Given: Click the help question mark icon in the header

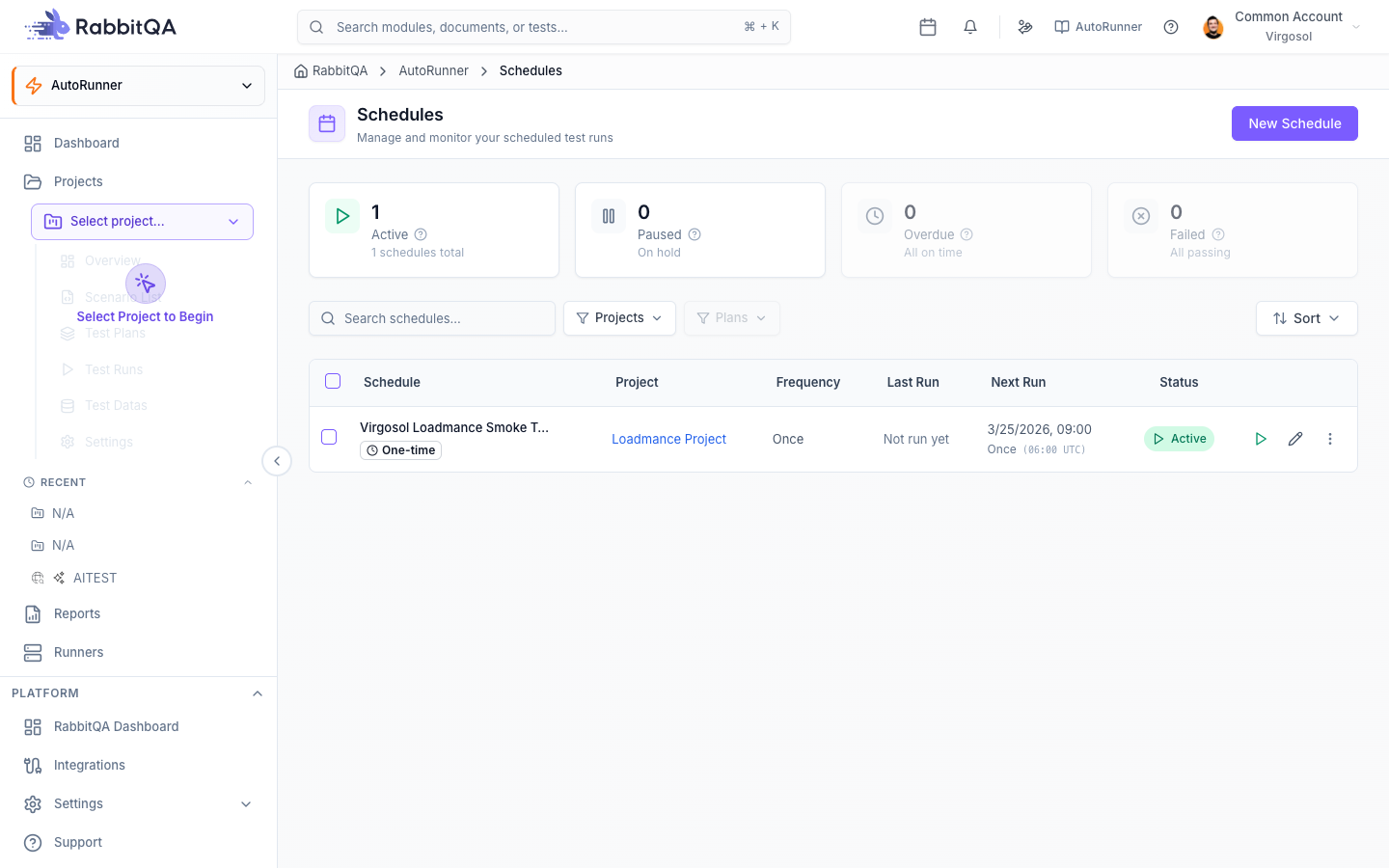Looking at the screenshot, I should click(1171, 27).
